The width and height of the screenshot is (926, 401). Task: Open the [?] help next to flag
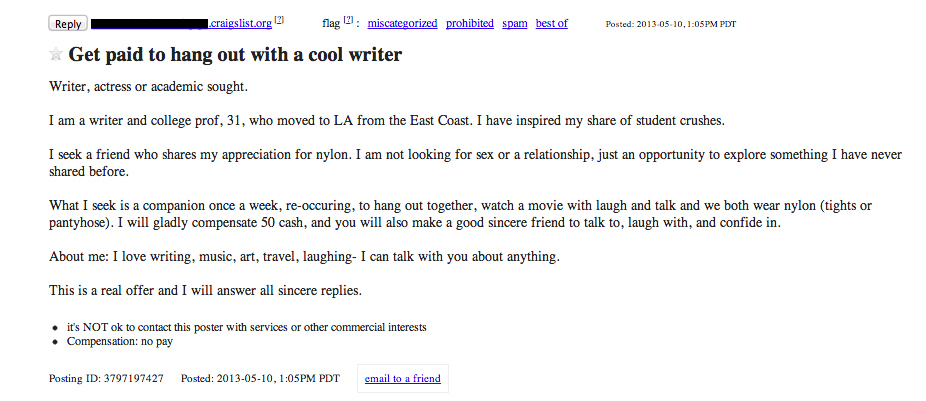[348, 20]
